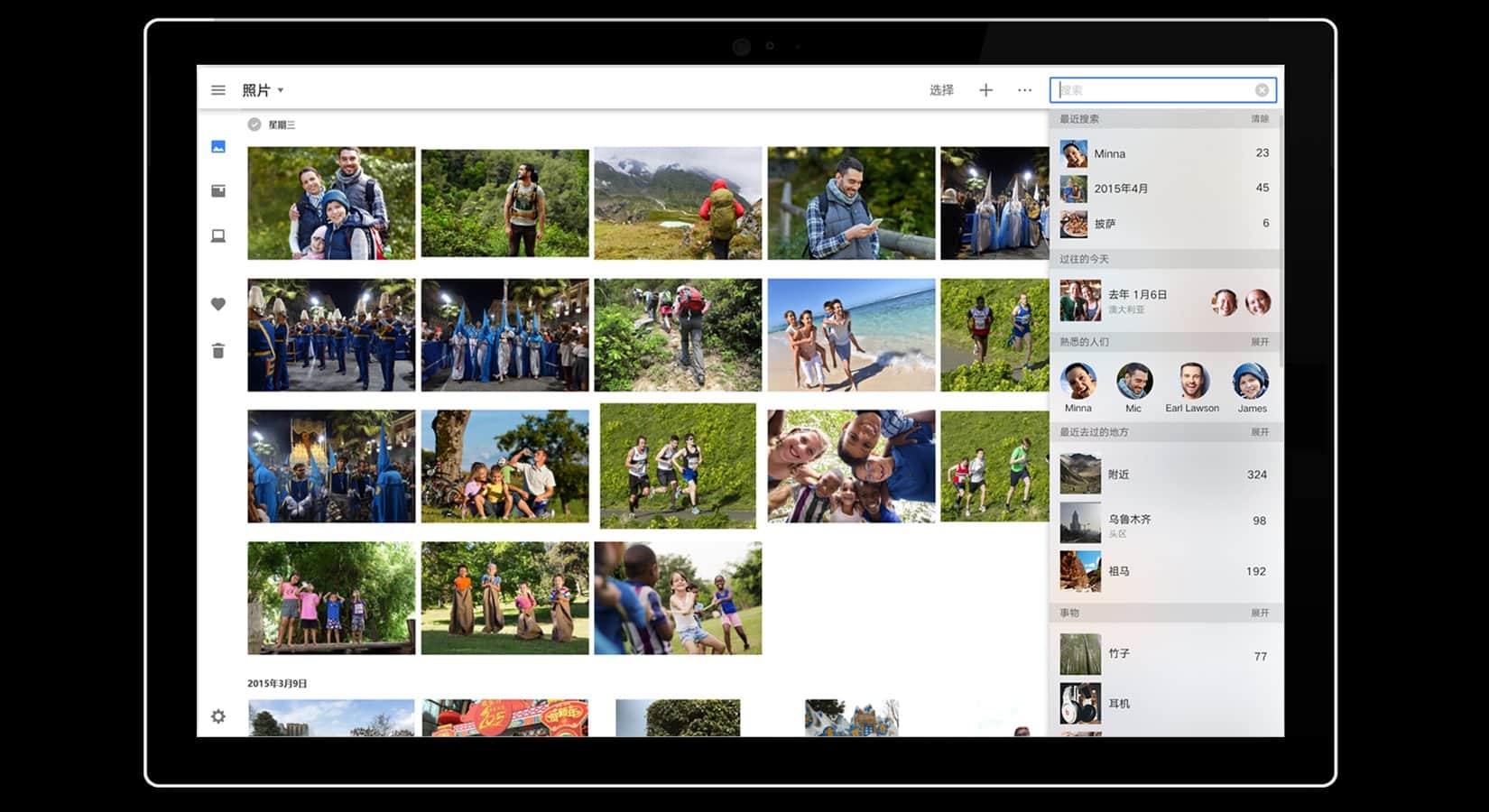The height and width of the screenshot is (812, 1489).
Task: Open the trash bin icon
Action: click(218, 351)
